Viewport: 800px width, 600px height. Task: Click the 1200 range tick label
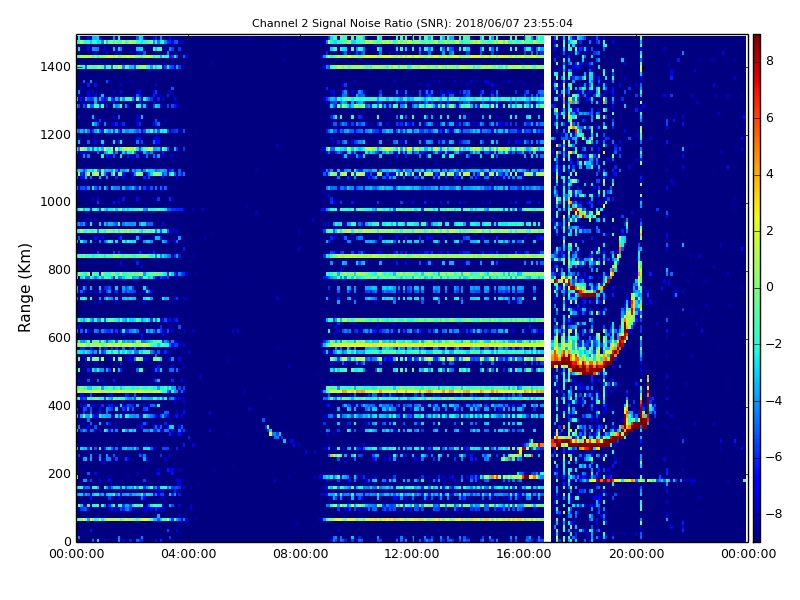point(56,135)
